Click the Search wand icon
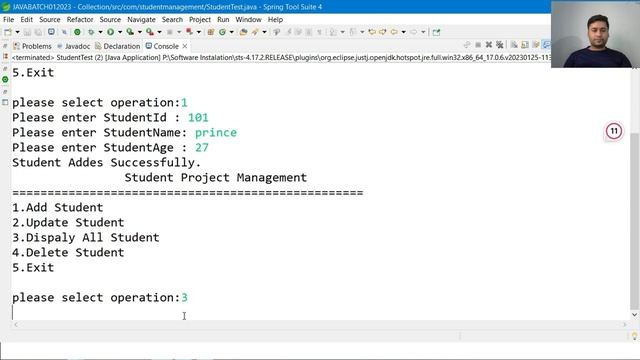Screen dimensions: 640x360 coord(255,32)
